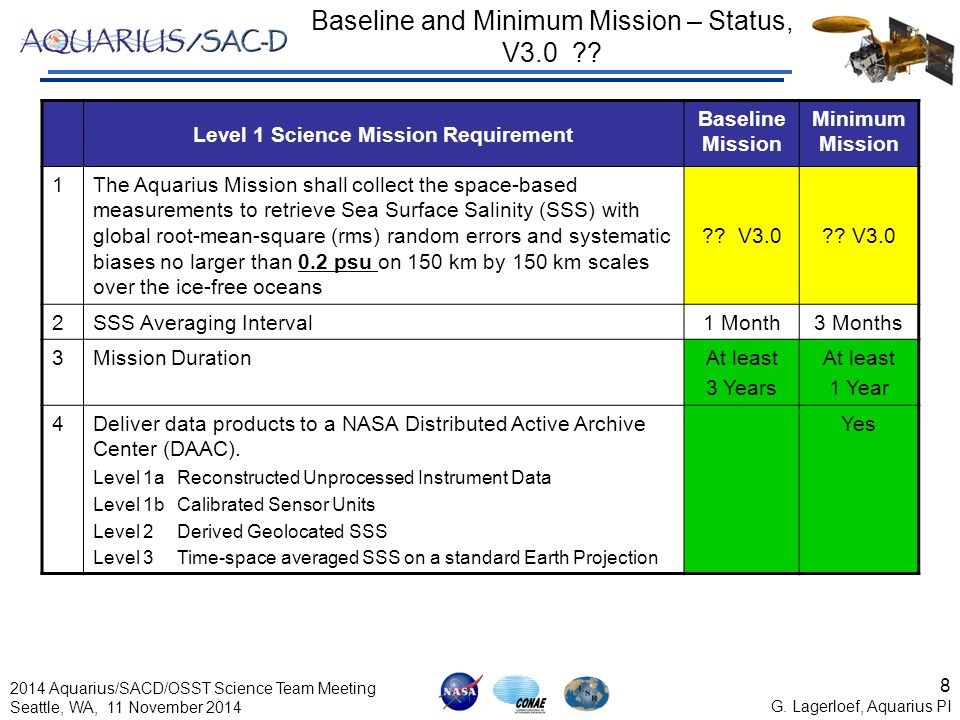Click the '?? V3.0' cell under Minimum Mission

point(858,236)
